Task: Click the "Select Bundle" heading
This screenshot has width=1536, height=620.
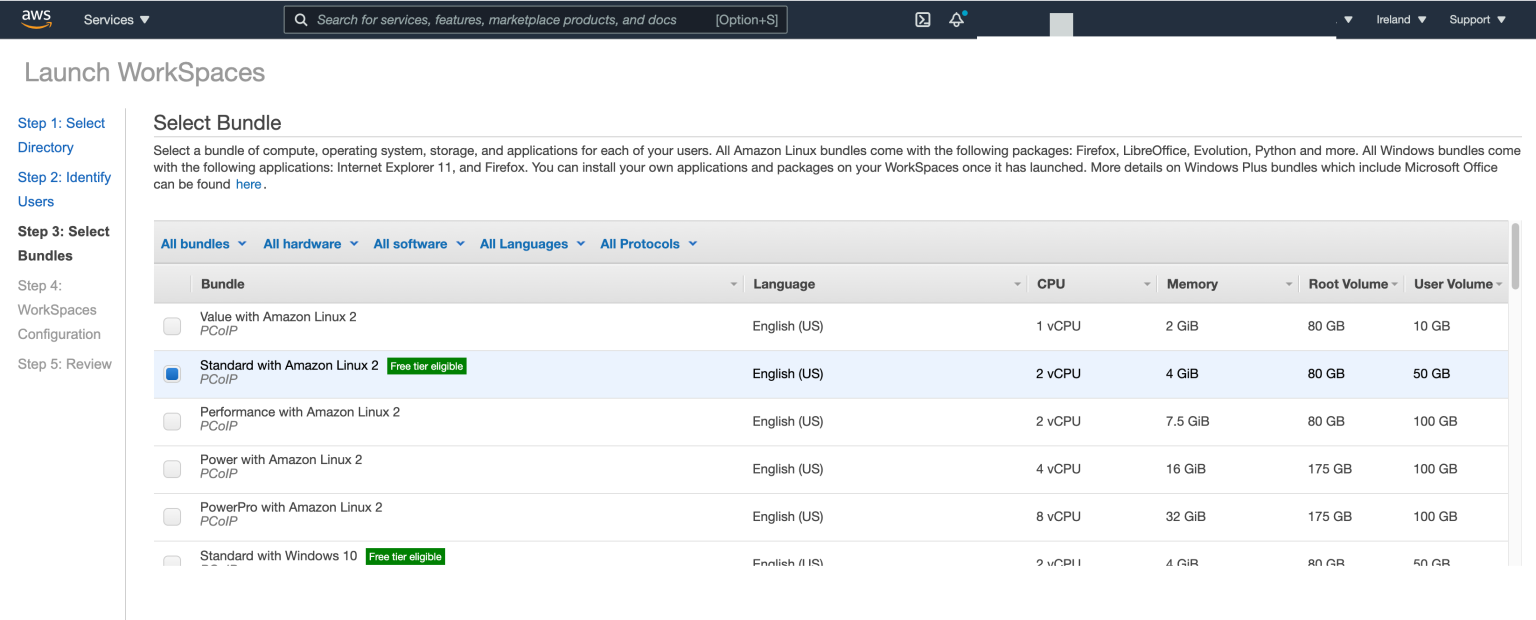Action: coord(217,123)
